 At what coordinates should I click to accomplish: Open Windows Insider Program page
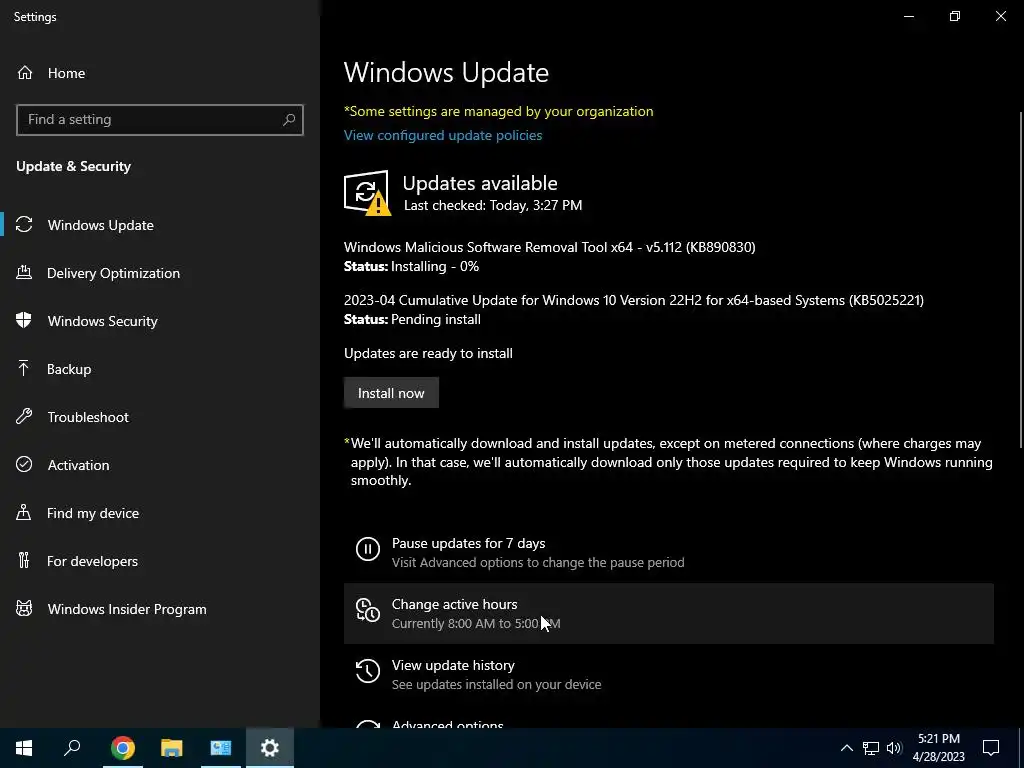click(160, 609)
